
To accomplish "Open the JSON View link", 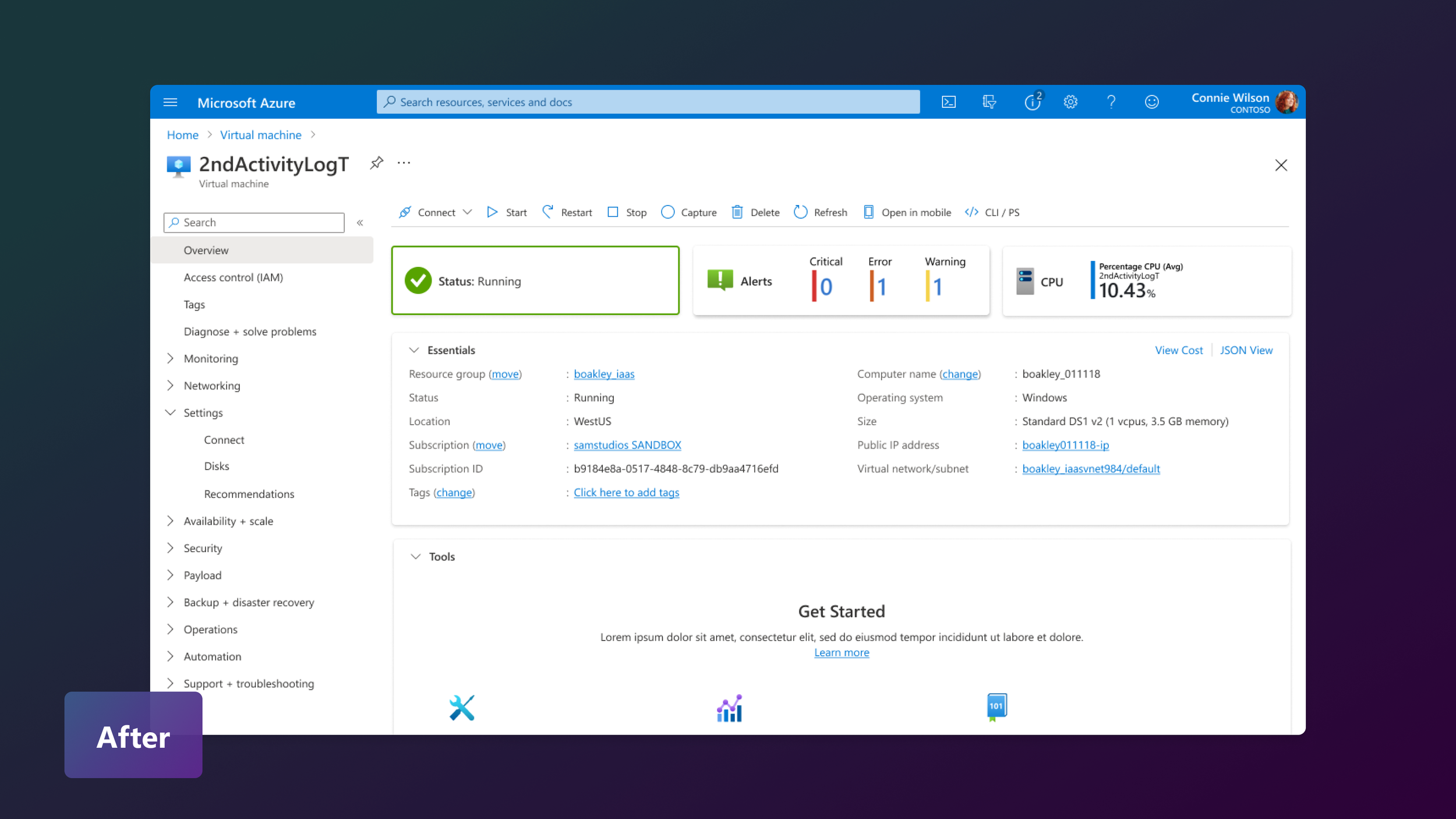I will pyautogui.click(x=1246, y=350).
